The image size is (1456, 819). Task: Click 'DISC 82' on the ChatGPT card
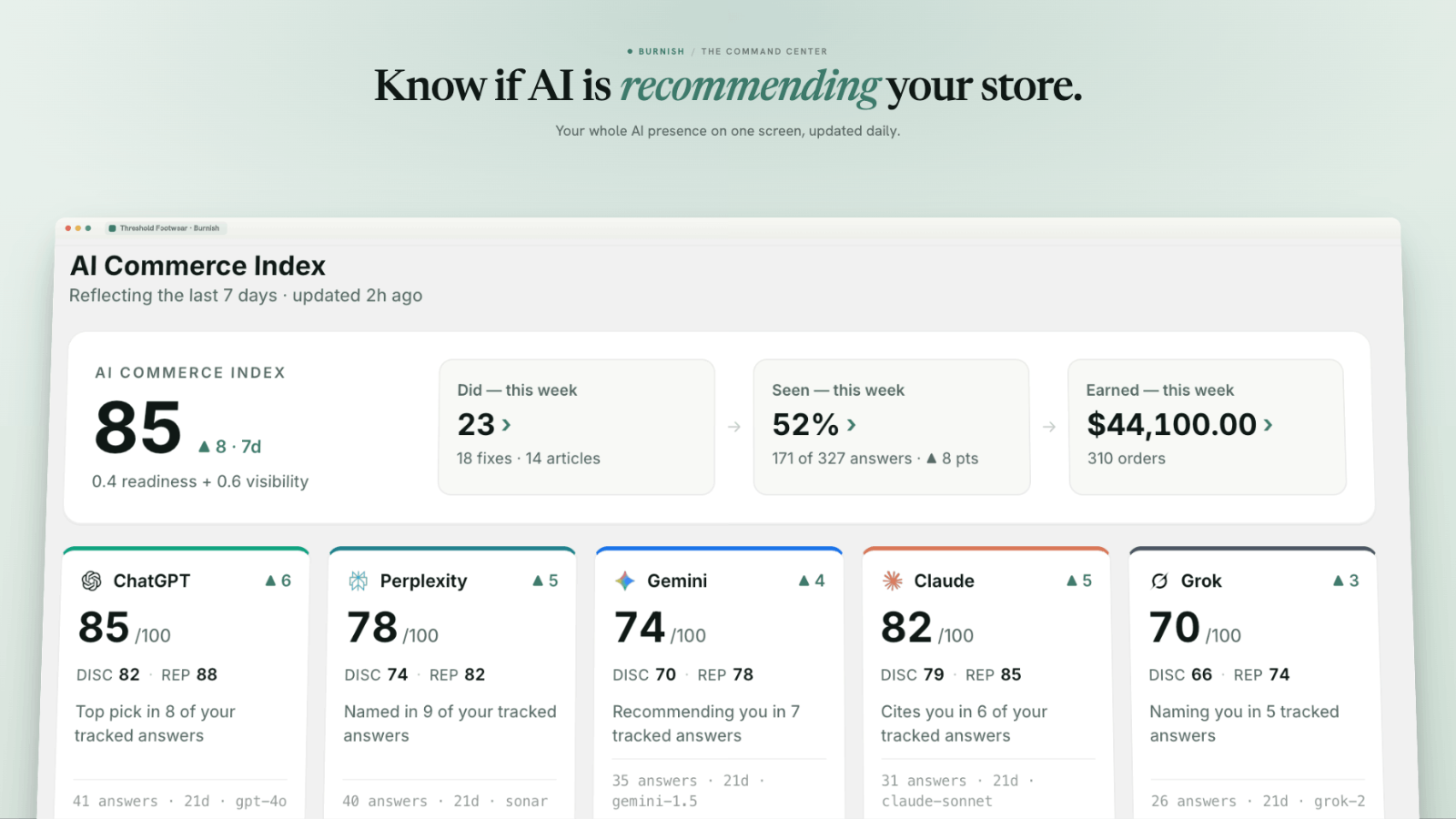(108, 675)
